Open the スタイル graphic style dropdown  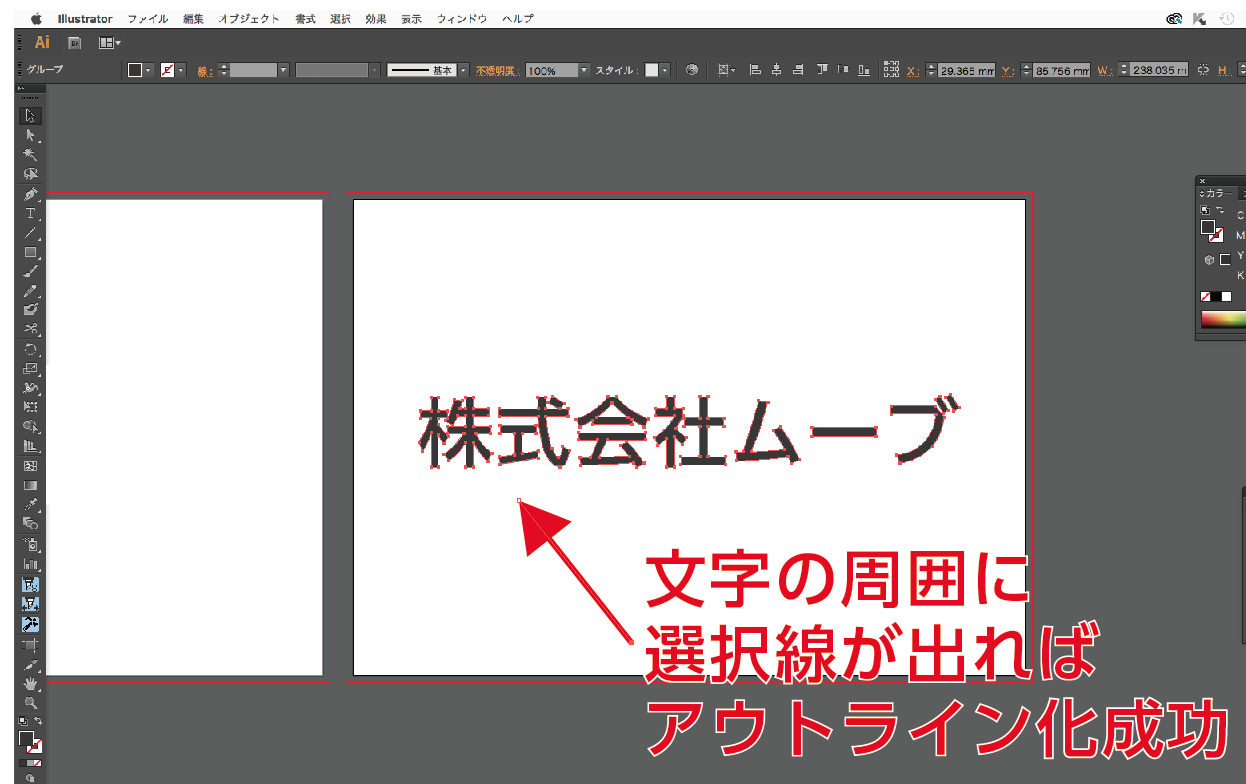tap(665, 70)
